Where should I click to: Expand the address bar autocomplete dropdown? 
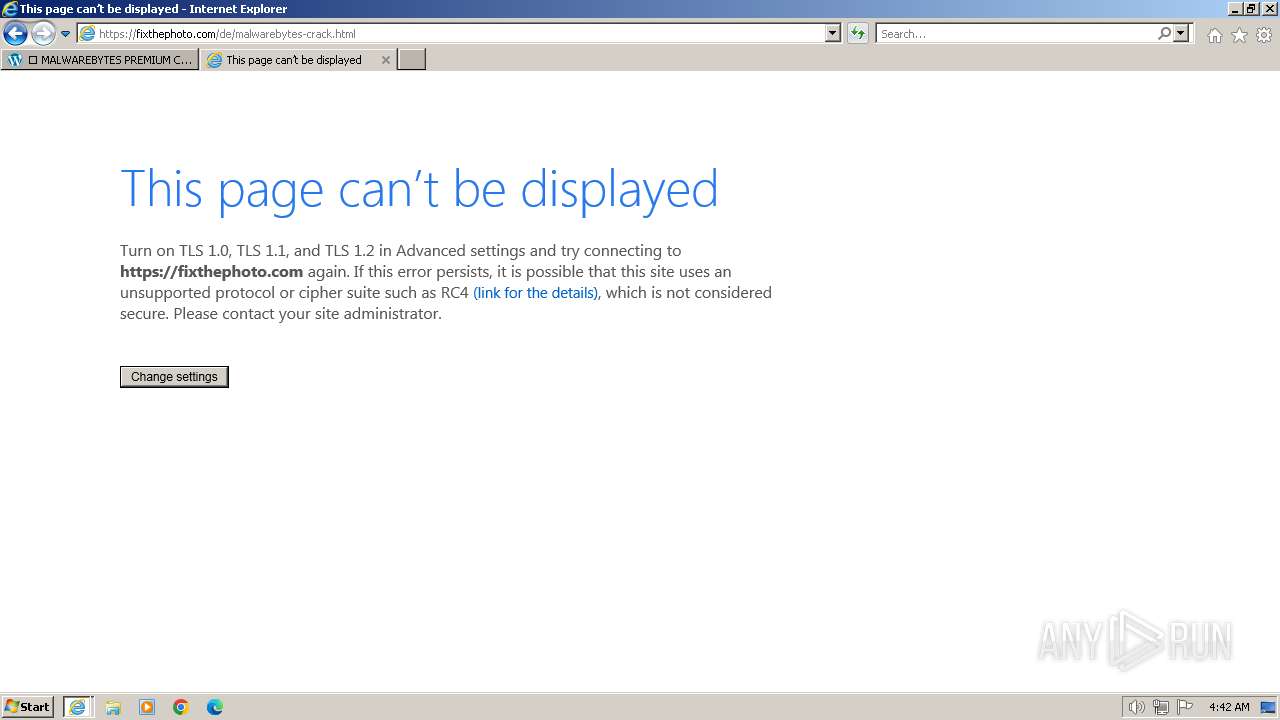pyautogui.click(x=832, y=34)
